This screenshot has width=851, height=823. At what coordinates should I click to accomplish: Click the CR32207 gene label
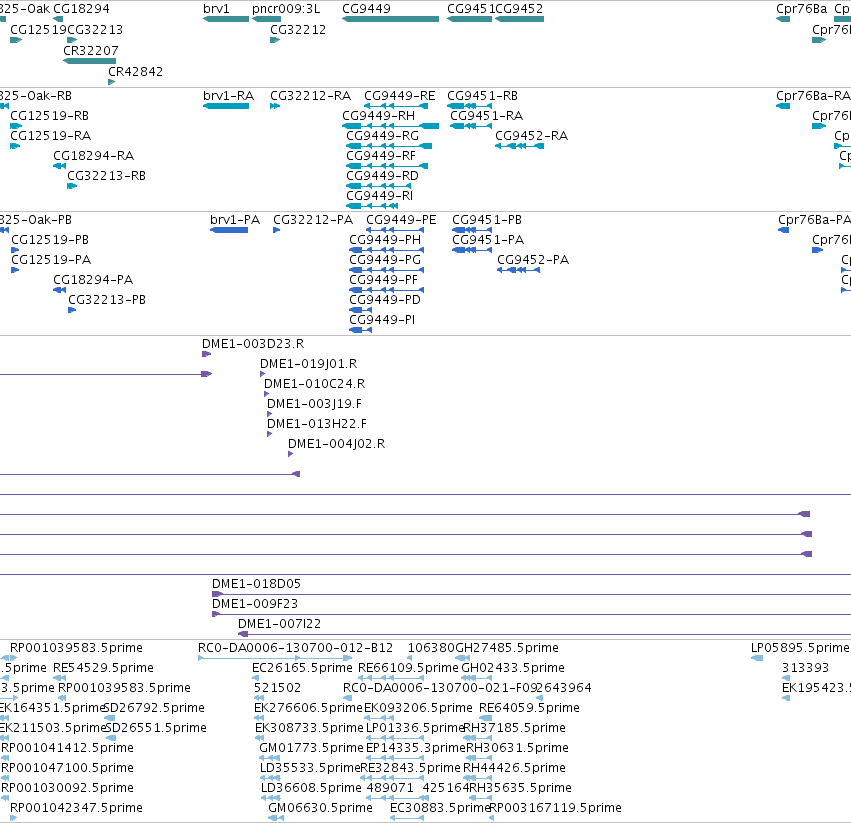91,50
